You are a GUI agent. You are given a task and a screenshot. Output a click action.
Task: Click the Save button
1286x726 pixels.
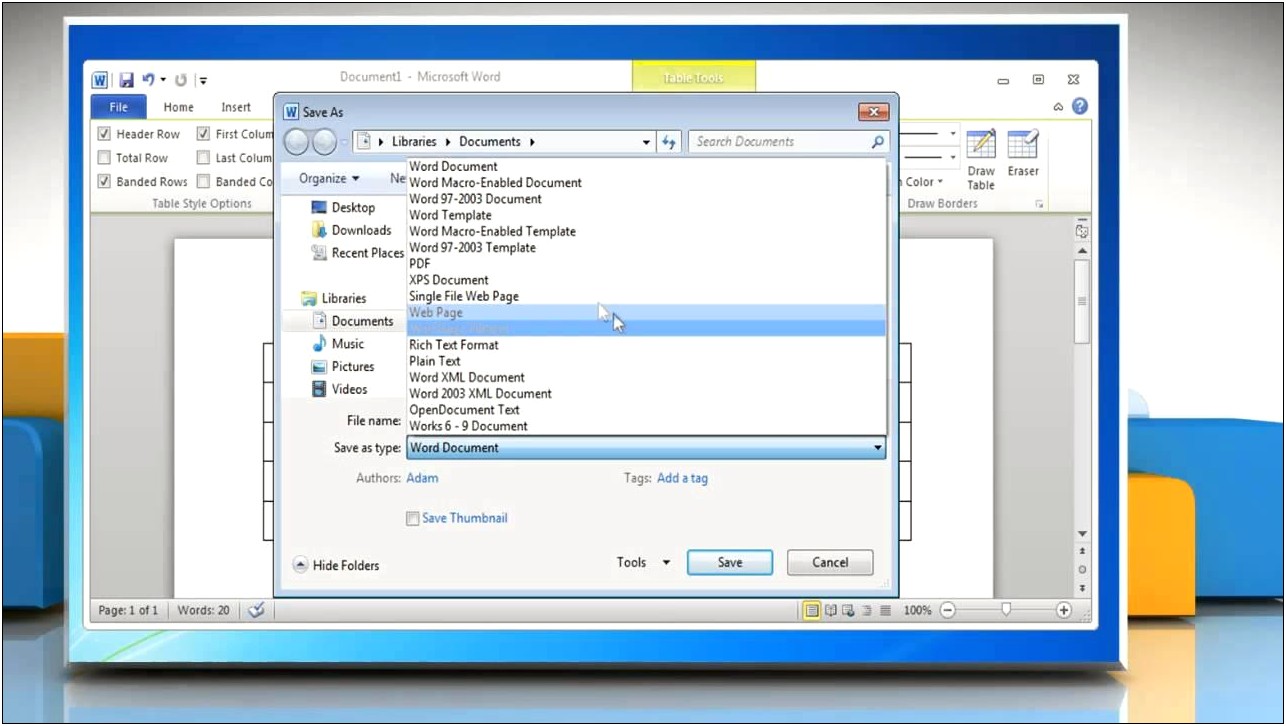[x=730, y=563]
